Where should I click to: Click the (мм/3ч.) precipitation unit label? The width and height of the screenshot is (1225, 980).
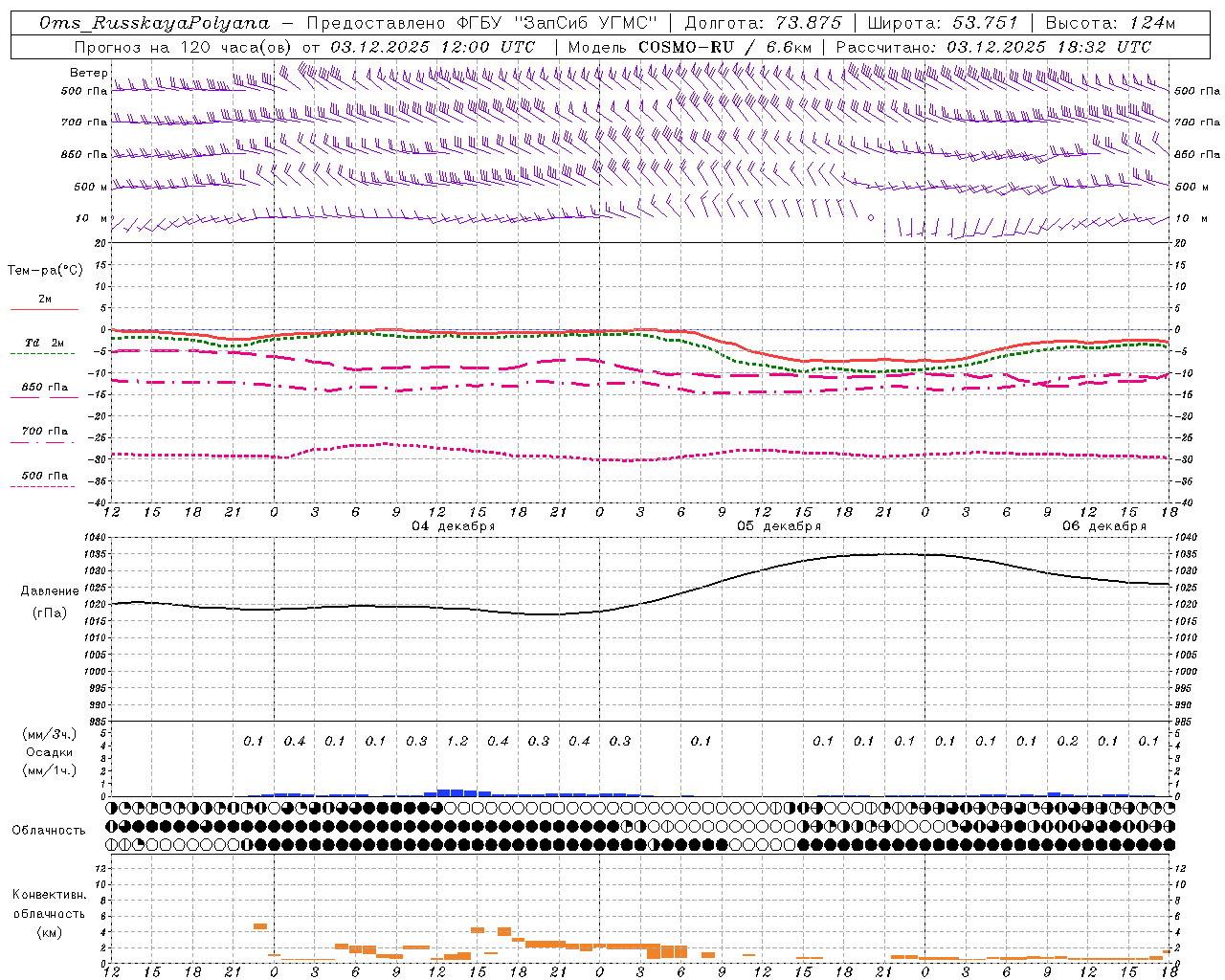[49, 734]
